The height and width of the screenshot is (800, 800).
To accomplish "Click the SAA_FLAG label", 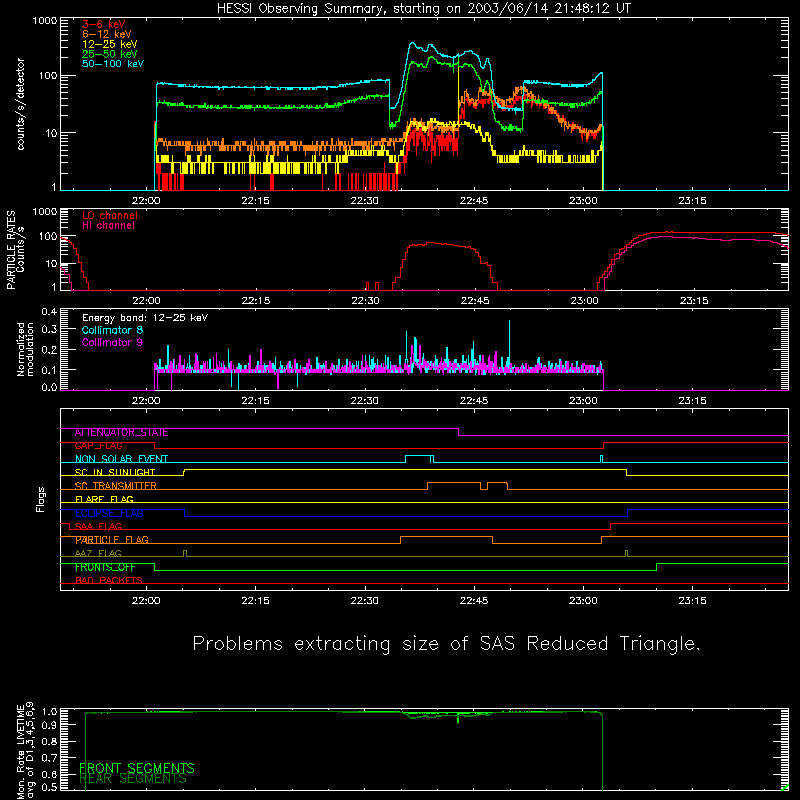I will pyautogui.click(x=98, y=527).
